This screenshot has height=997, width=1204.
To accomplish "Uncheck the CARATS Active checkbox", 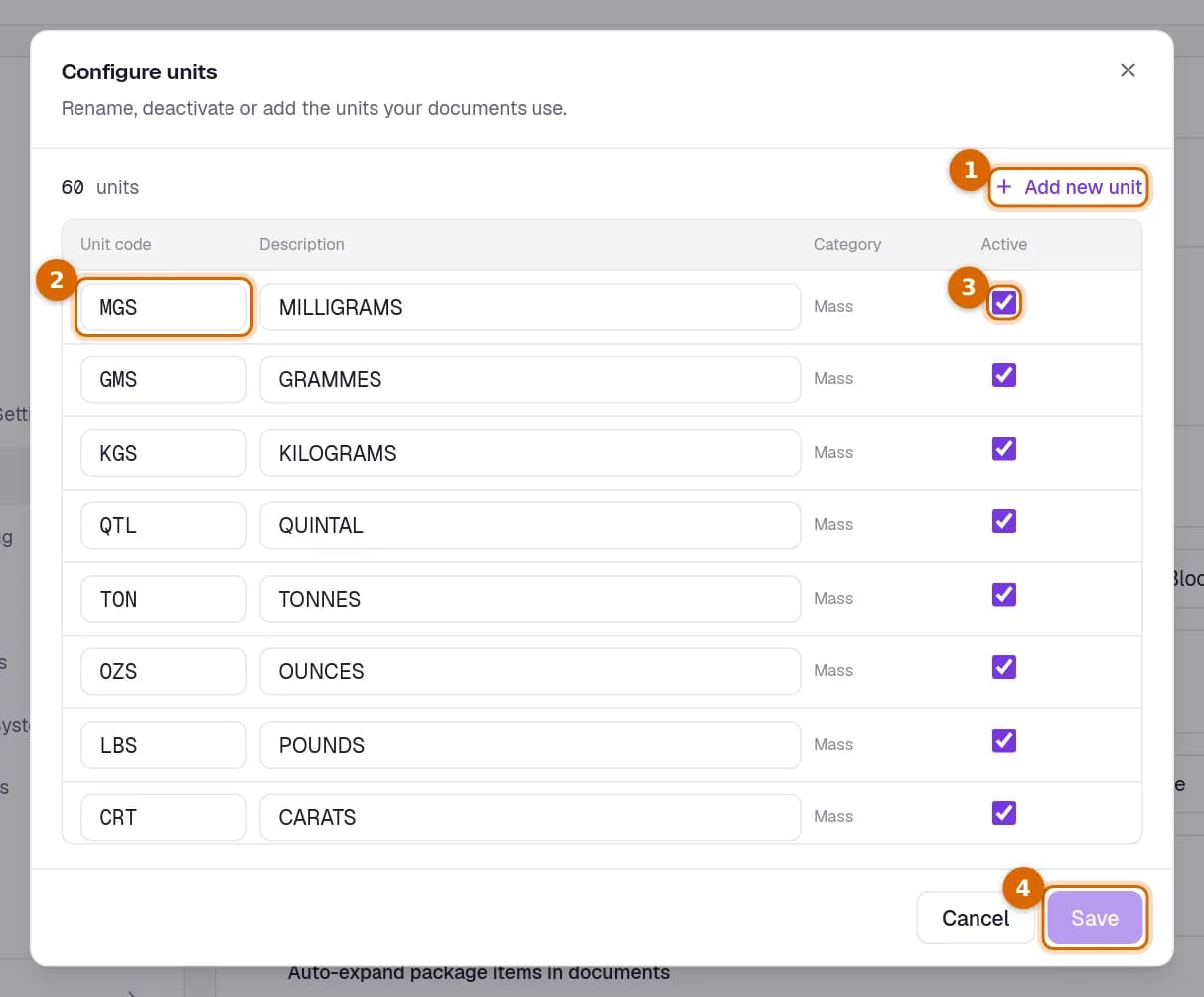I will (x=1004, y=813).
